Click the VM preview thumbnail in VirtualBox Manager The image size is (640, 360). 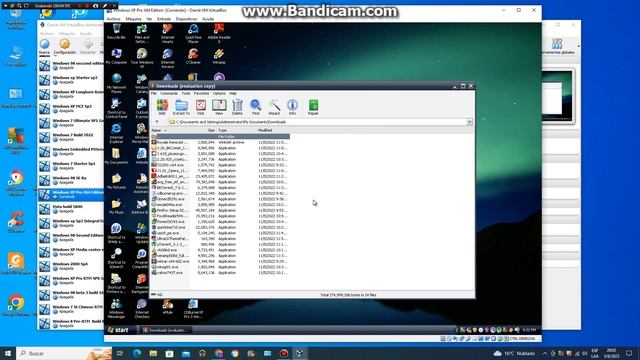click(x=558, y=97)
